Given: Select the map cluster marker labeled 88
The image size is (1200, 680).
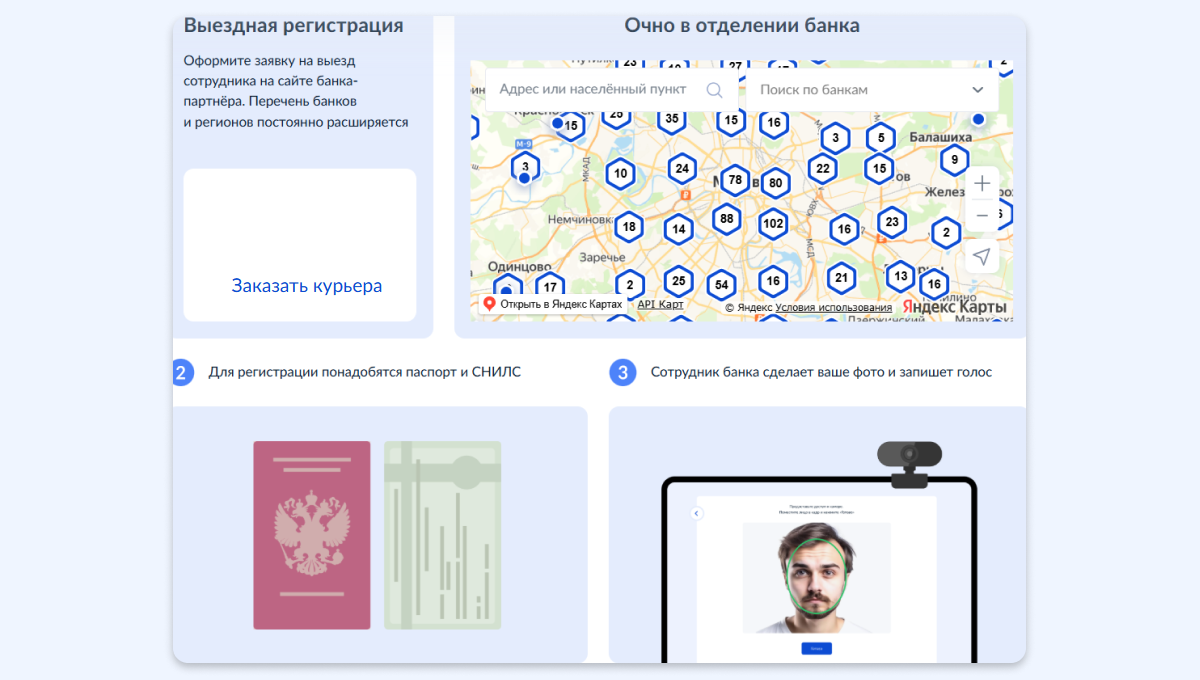Looking at the screenshot, I should tap(727, 219).
